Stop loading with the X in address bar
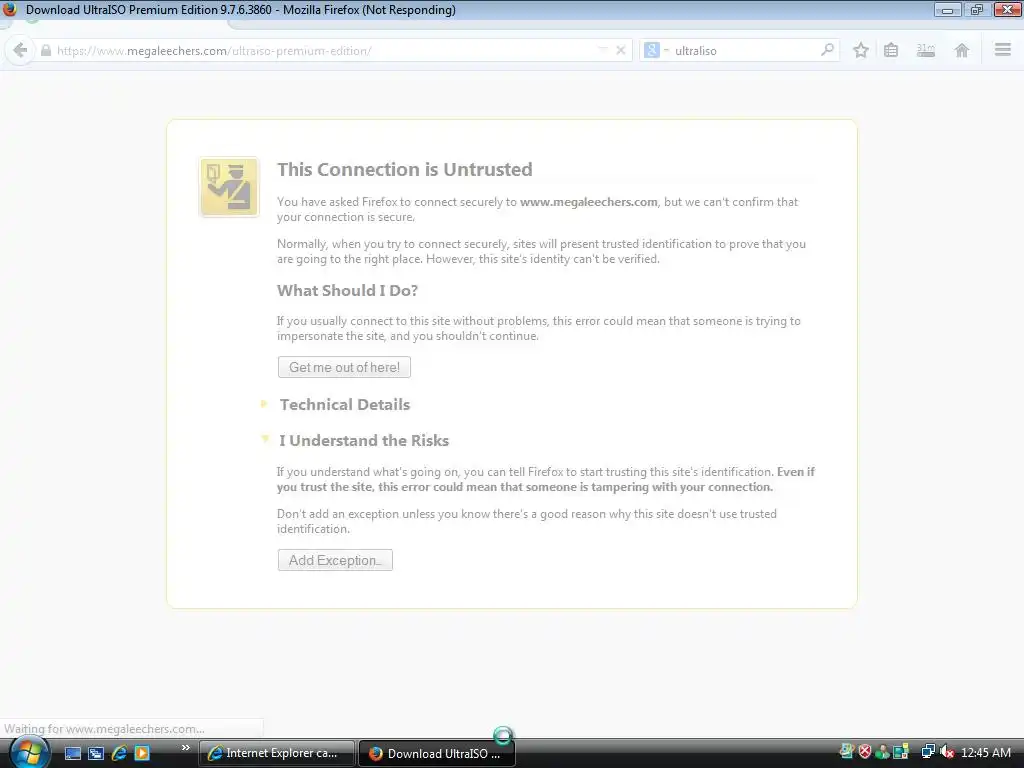Image resolution: width=1024 pixels, height=768 pixels. pos(620,50)
